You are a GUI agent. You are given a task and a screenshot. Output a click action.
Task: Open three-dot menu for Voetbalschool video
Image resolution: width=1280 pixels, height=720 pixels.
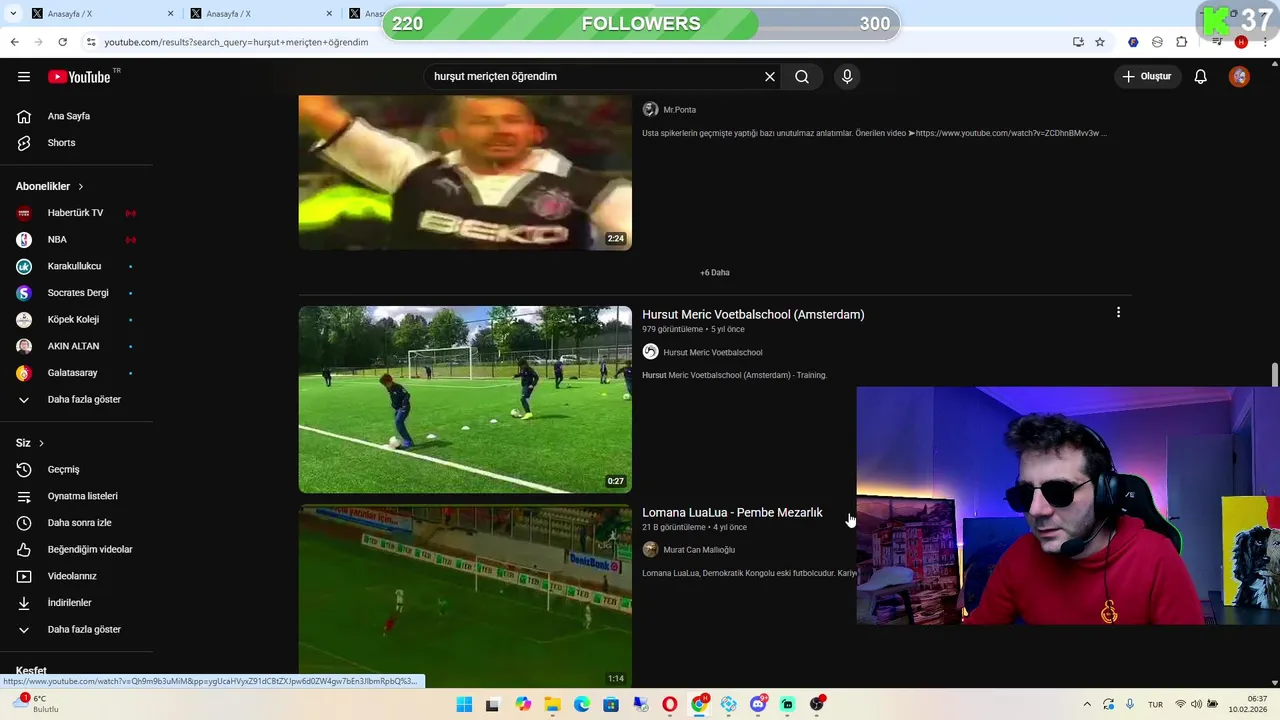pyautogui.click(x=1118, y=313)
